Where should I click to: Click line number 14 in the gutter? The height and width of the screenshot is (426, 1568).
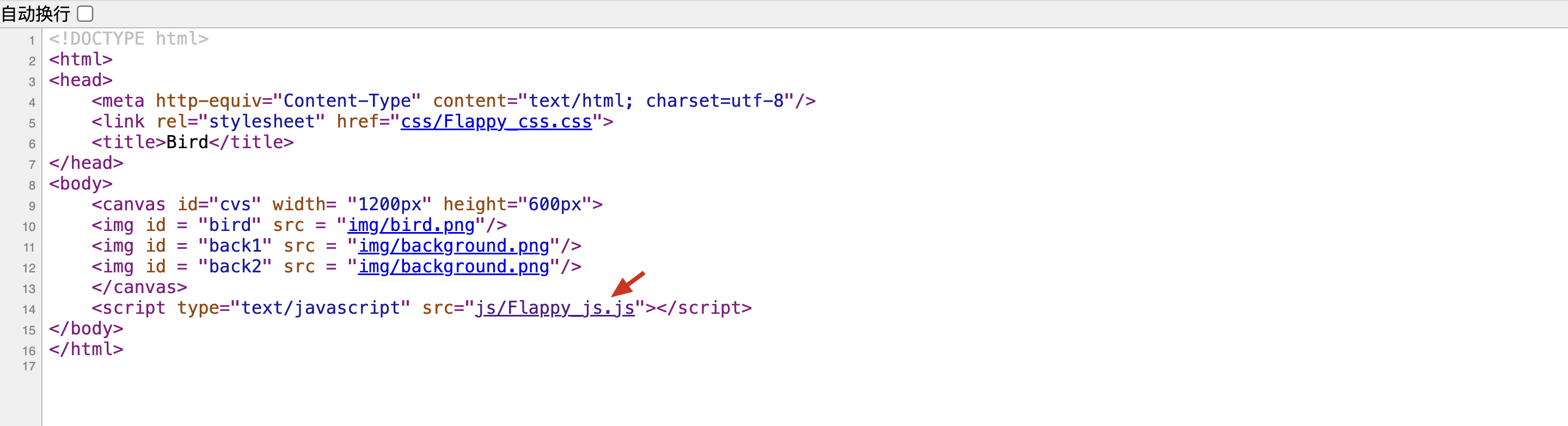(x=29, y=309)
